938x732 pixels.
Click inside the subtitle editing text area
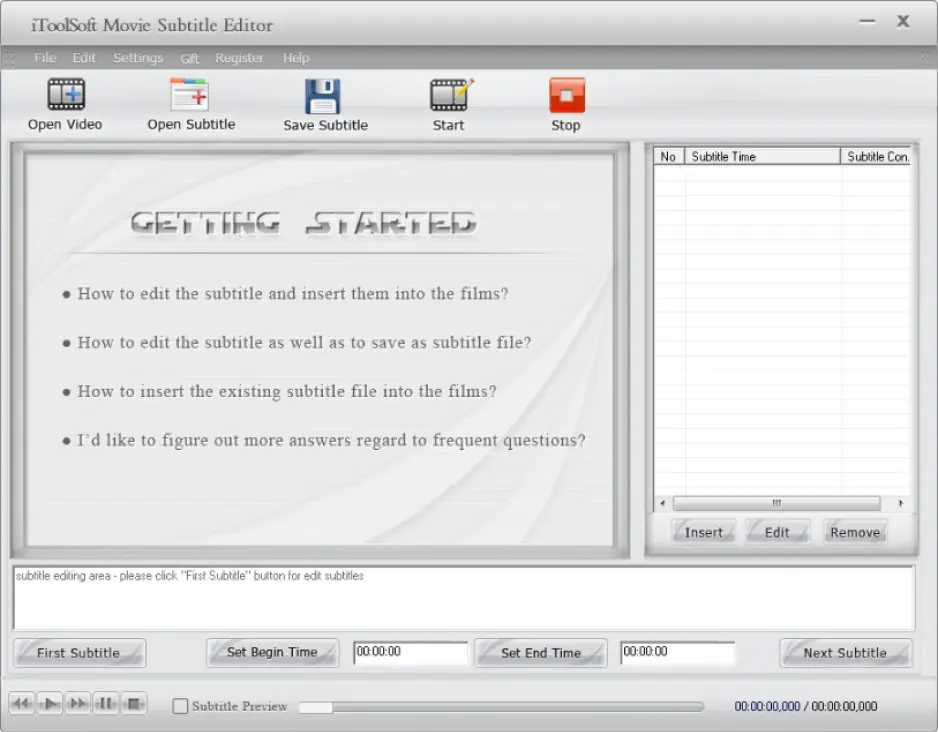[464, 597]
